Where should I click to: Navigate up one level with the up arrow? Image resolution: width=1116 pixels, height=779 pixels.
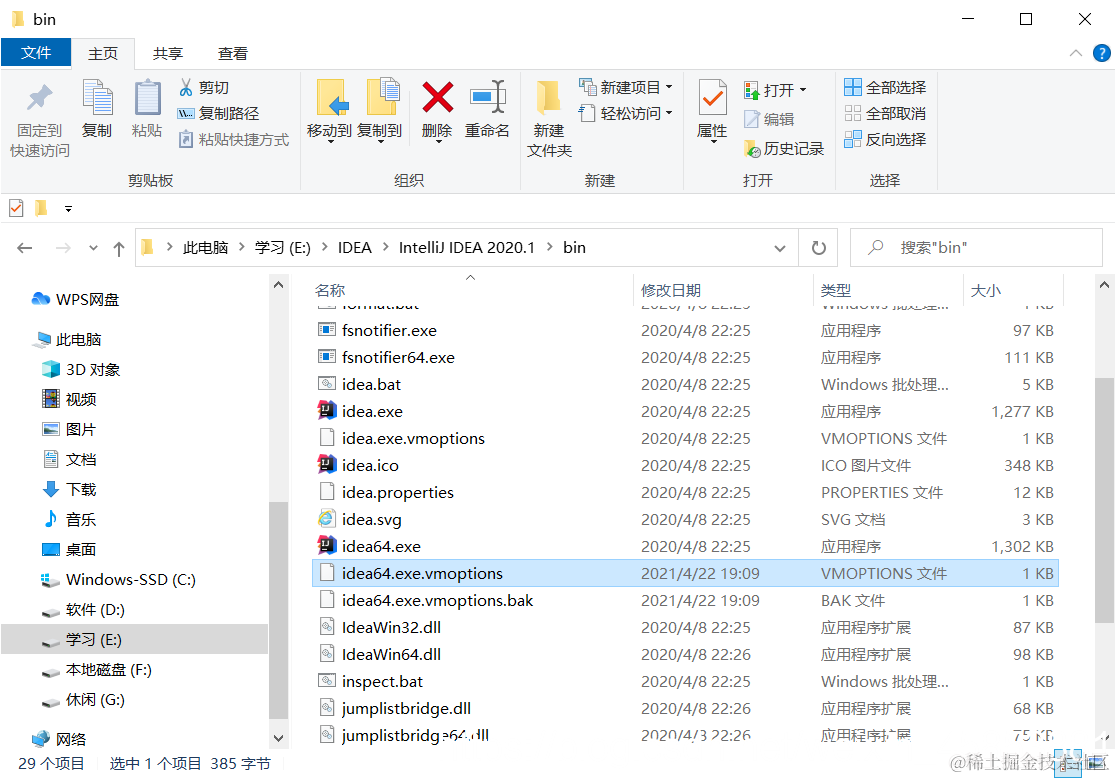click(x=119, y=247)
